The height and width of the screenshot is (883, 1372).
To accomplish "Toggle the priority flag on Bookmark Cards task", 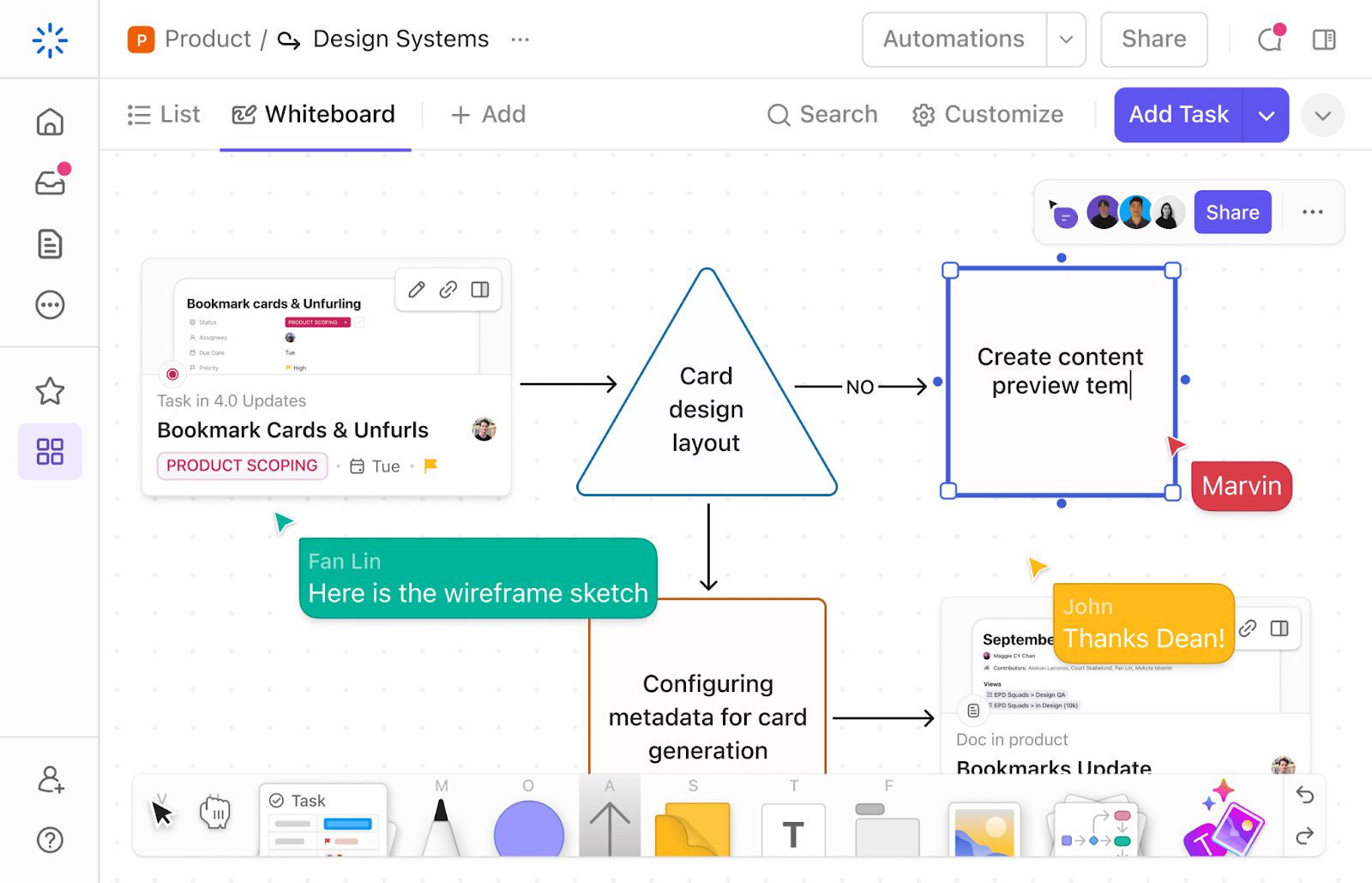I will pyautogui.click(x=430, y=466).
